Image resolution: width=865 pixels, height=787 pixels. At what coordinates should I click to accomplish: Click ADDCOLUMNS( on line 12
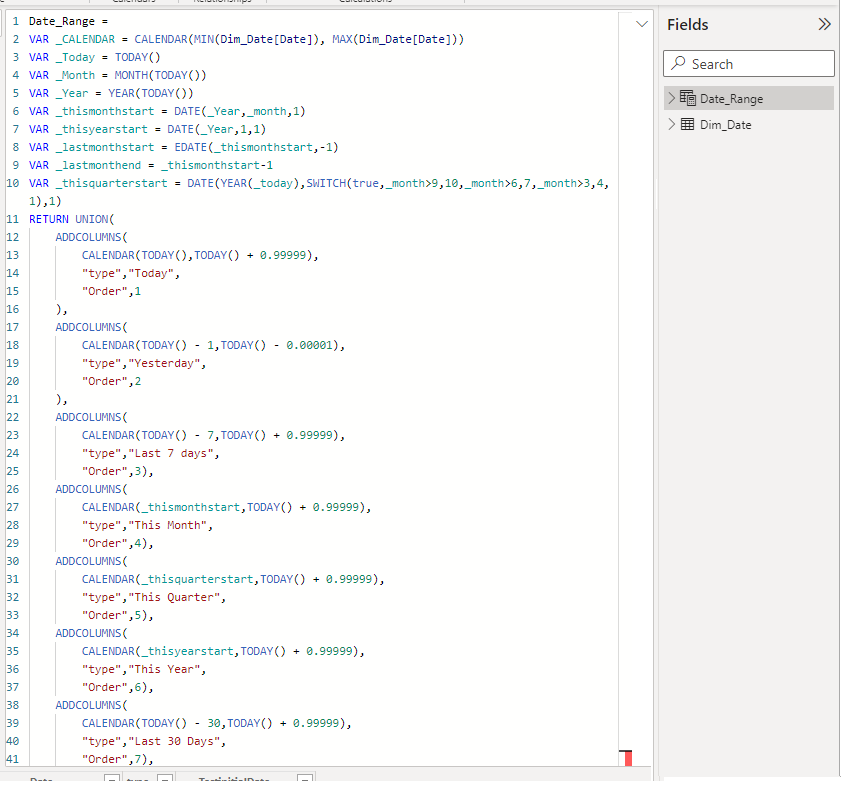(x=91, y=237)
